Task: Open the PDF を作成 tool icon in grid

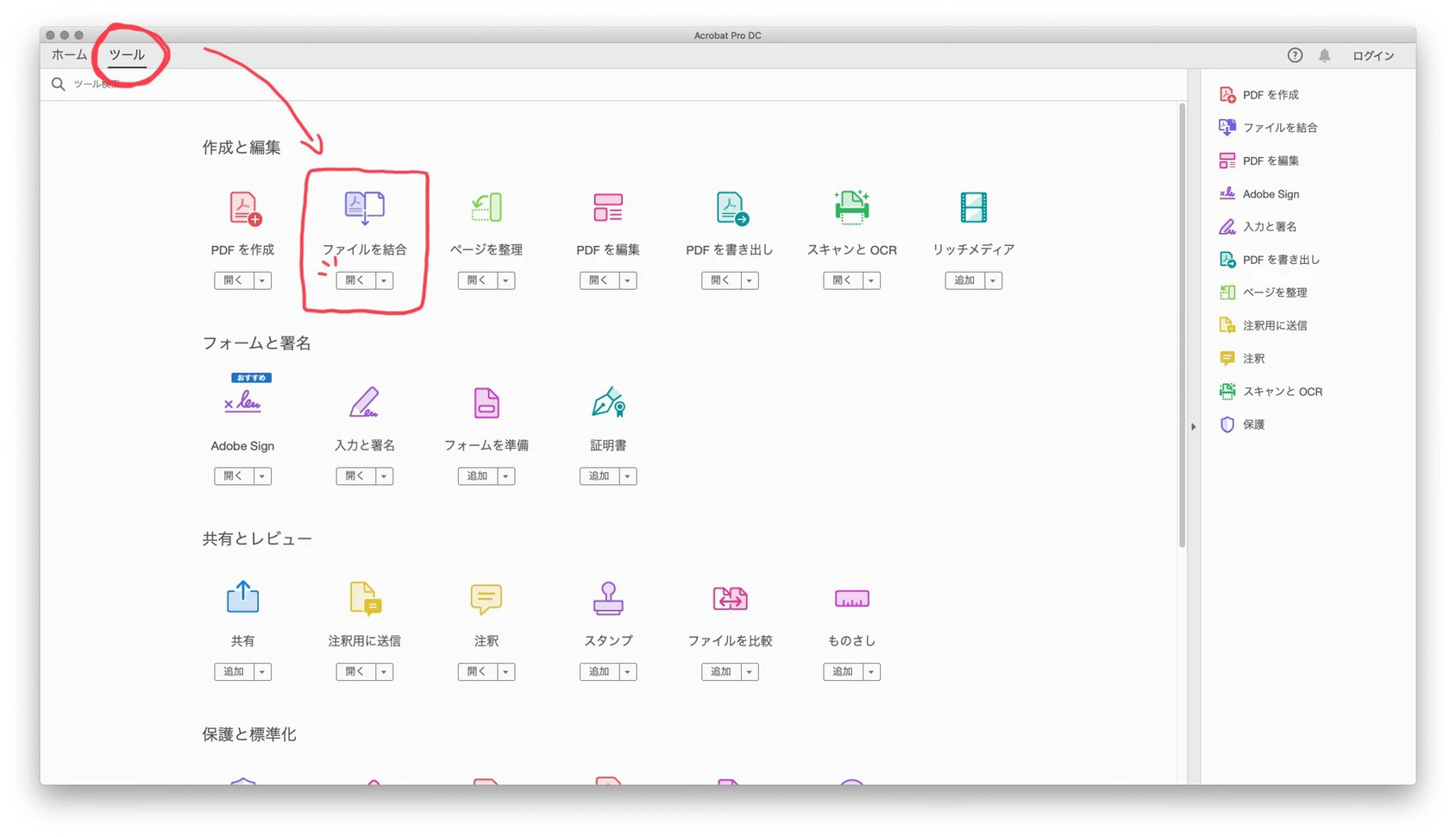Action: [x=245, y=208]
